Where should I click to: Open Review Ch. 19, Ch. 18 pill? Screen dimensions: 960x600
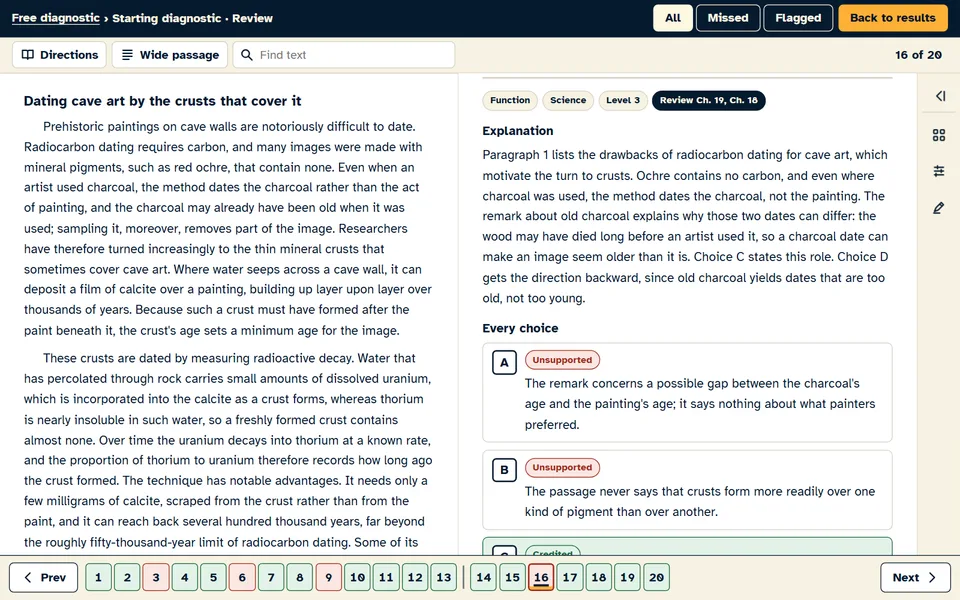(x=708, y=100)
